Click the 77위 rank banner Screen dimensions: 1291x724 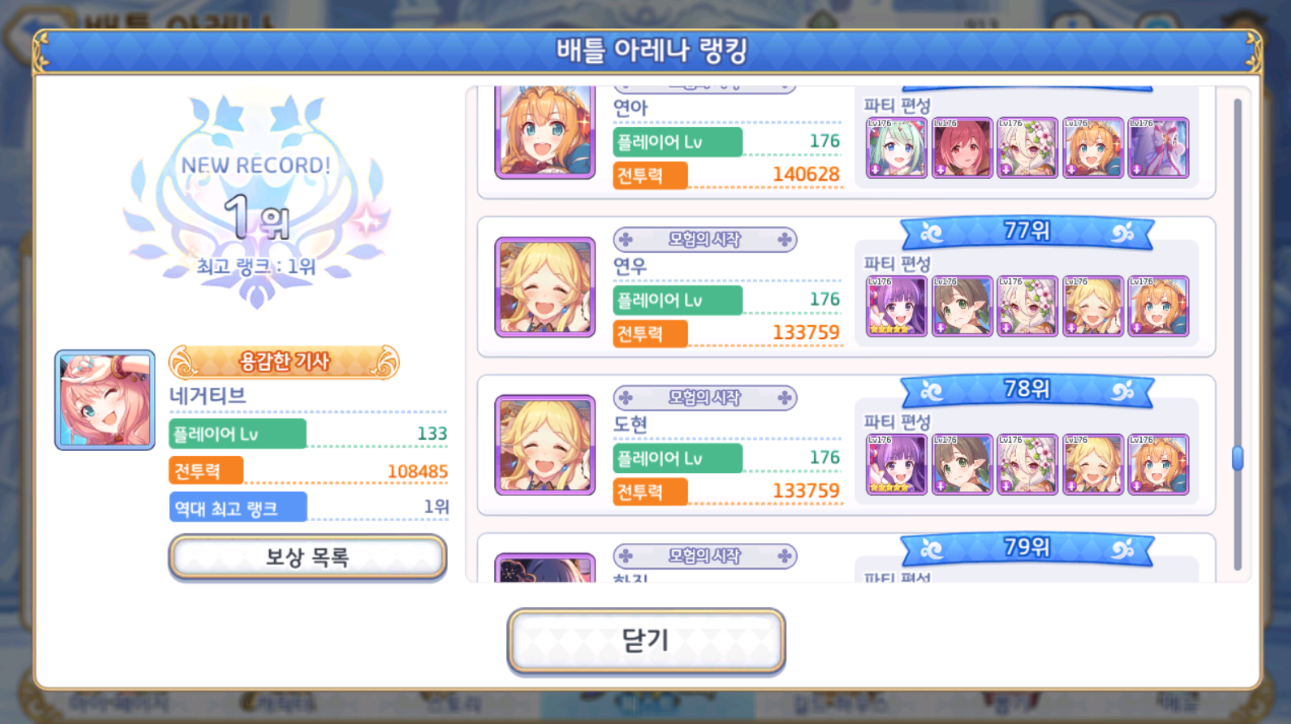click(1027, 232)
